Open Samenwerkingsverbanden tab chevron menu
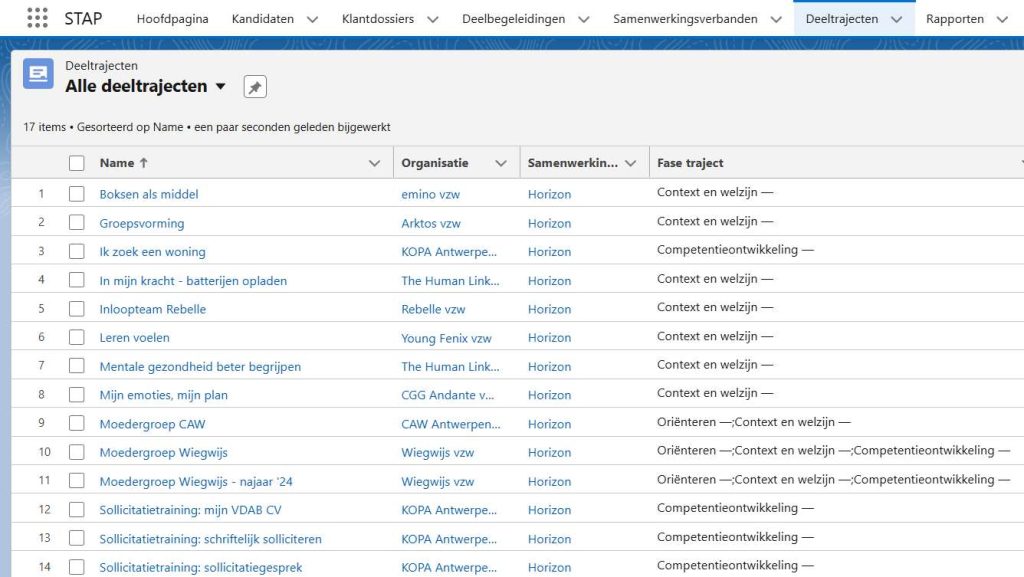This screenshot has width=1024, height=577. pyautogui.click(x=776, y=19)
